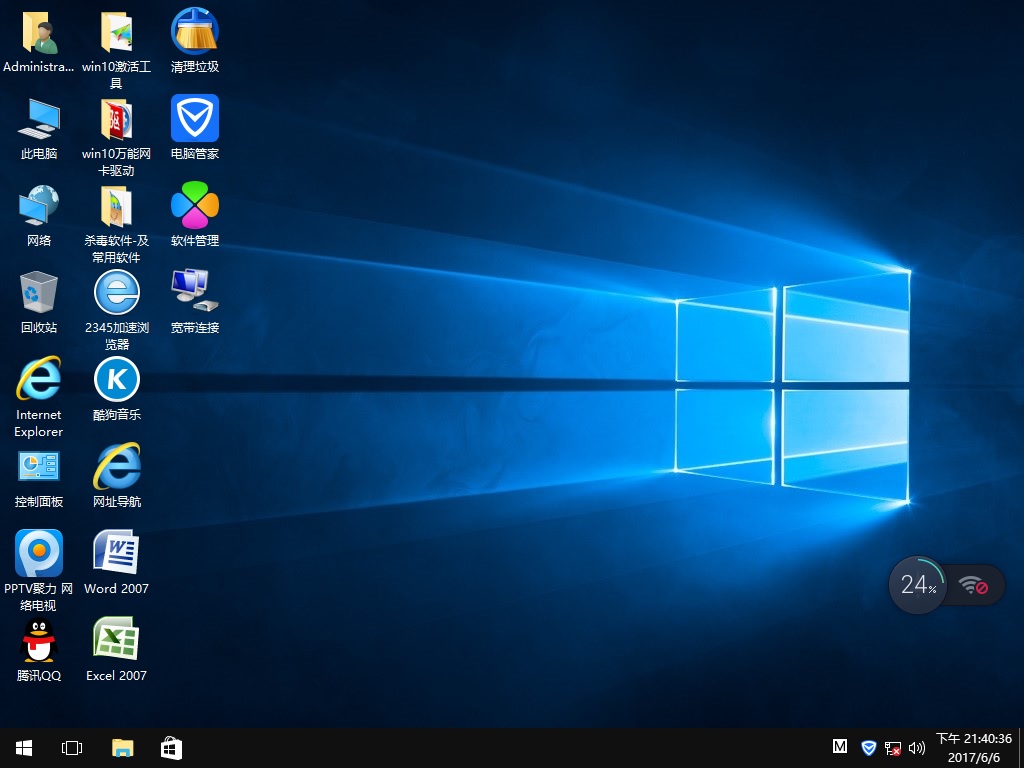Select the PPTV聚力 网络电视 desktop icon

click(x=39, y=554)
